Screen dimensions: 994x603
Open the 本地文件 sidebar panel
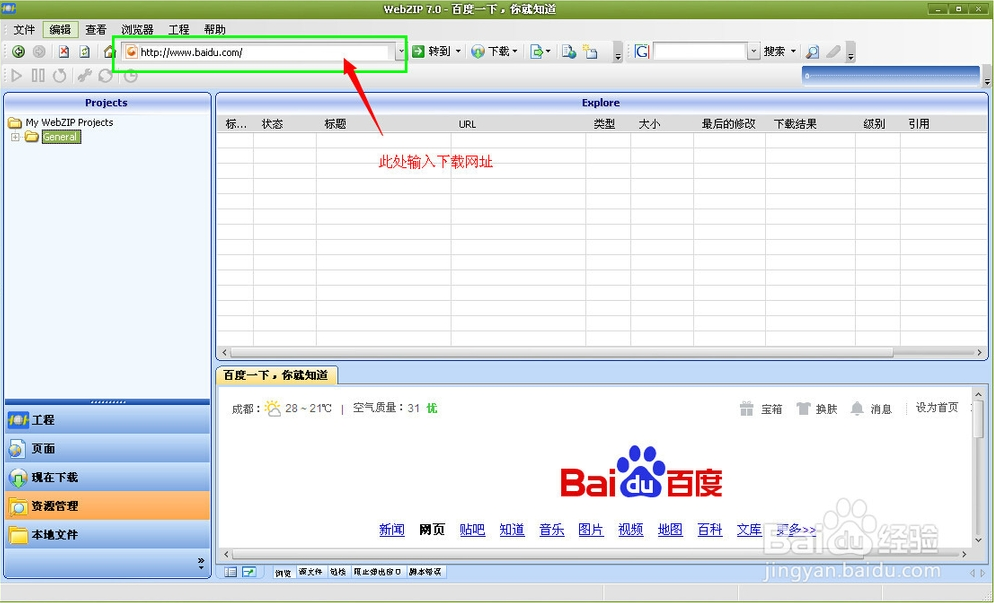pos(107,535)
